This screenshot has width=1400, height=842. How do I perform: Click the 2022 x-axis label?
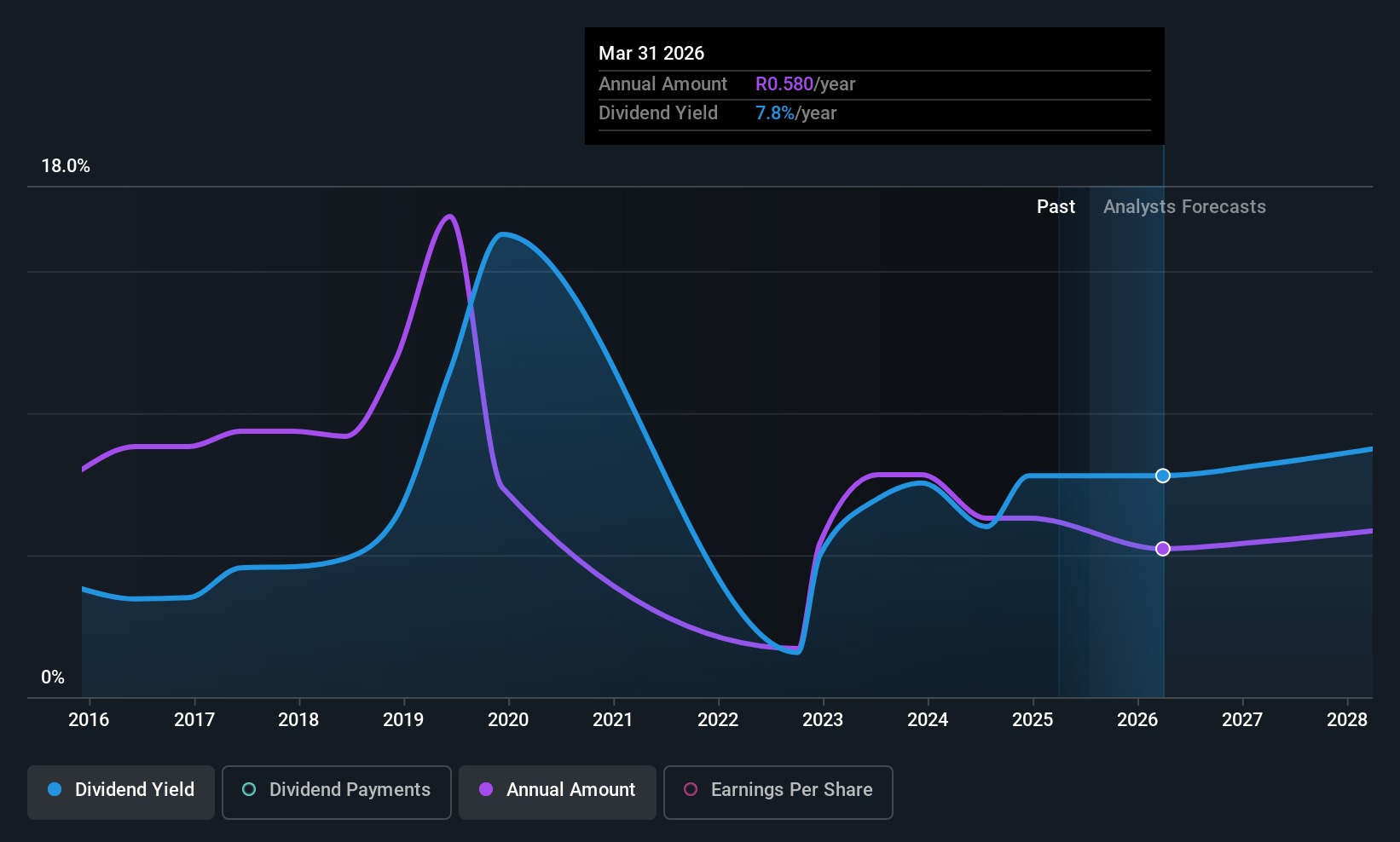tap(718, 720)
